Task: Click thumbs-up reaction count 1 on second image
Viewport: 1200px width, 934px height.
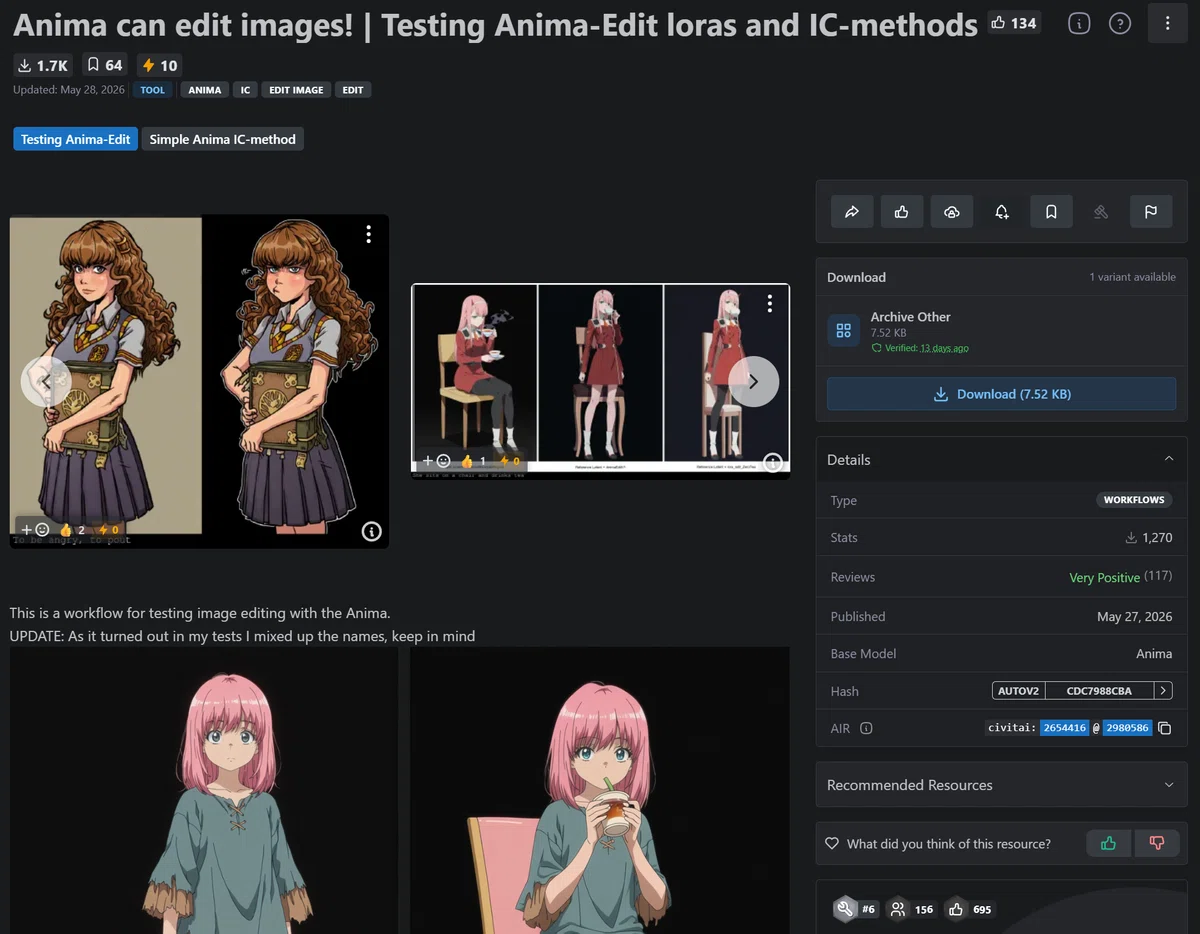Action: [x=473, y=461]
